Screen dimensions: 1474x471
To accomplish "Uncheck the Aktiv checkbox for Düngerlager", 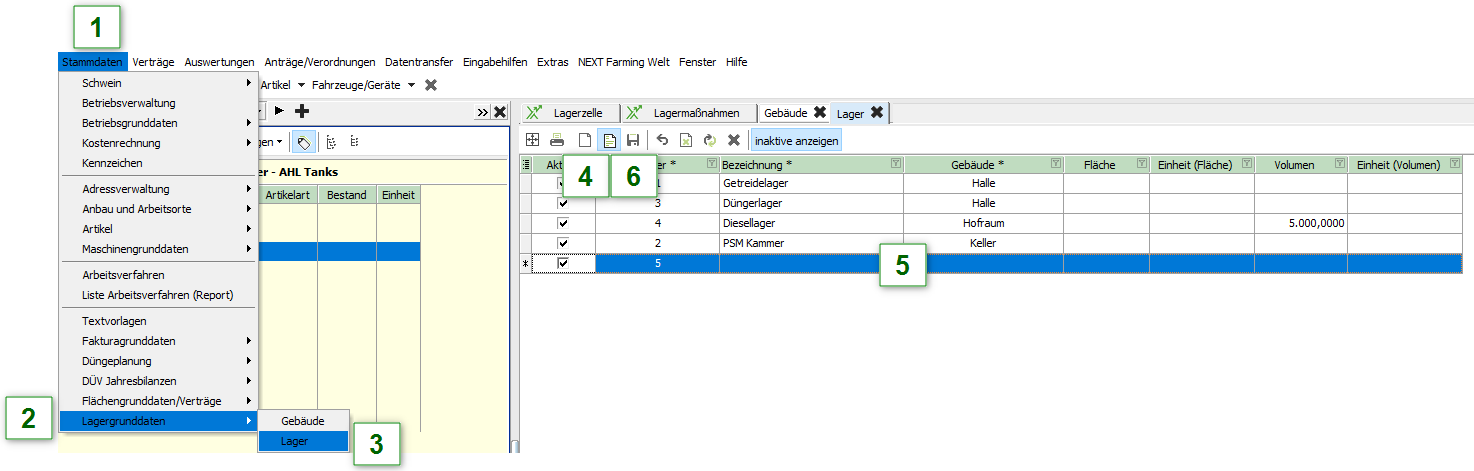I will [563, 203].
